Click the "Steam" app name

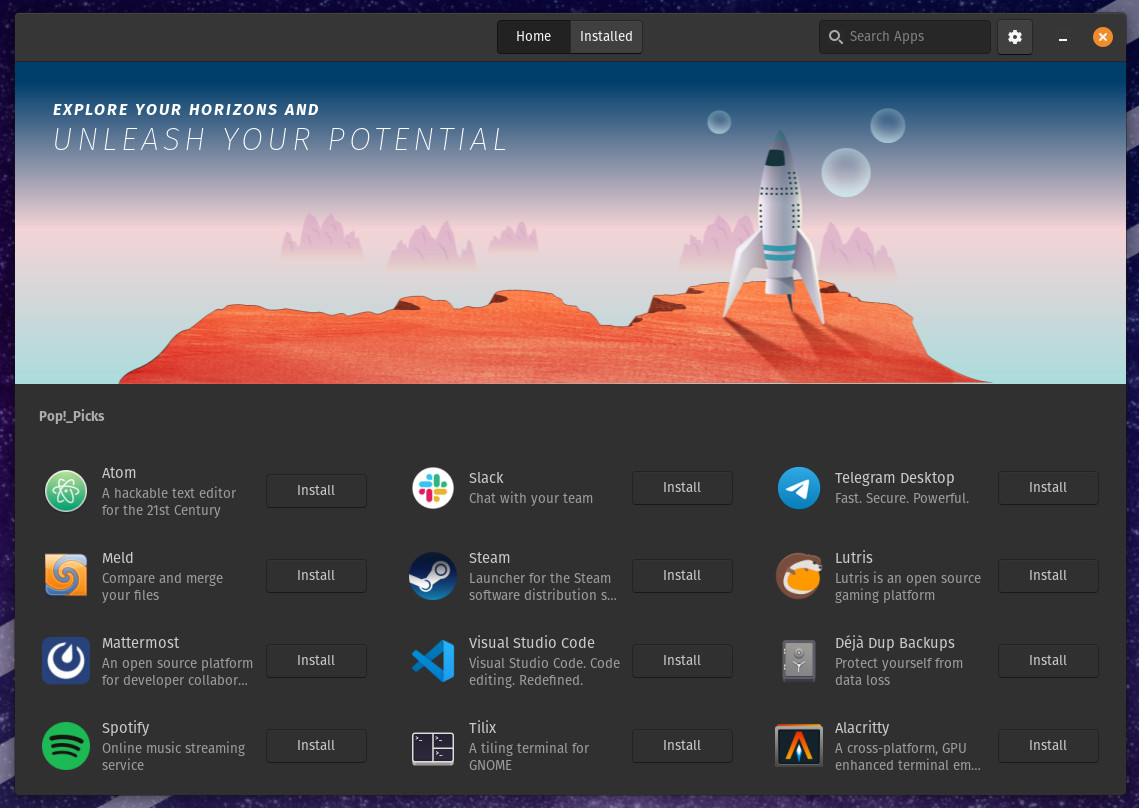click(x=490, y=558)
